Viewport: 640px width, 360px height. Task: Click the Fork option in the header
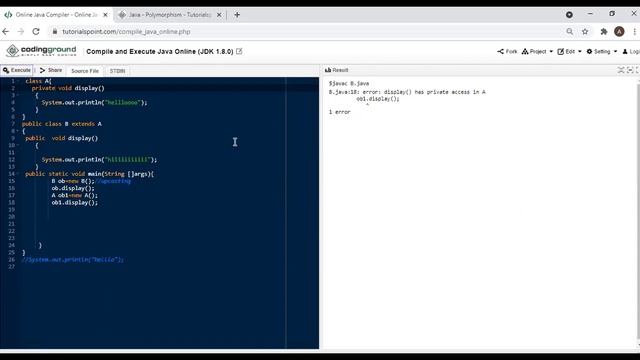pos(507,51)
